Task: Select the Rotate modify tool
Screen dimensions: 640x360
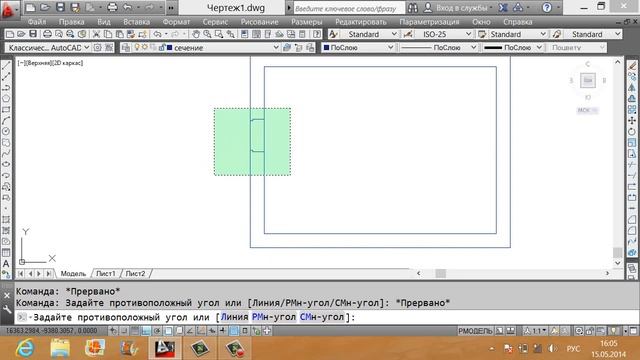Action: (x=632, y=132)
